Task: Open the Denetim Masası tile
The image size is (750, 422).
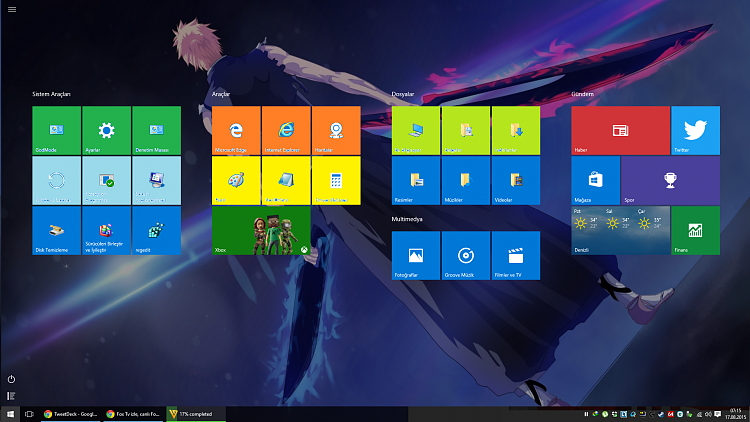Action: coord(156,130)
